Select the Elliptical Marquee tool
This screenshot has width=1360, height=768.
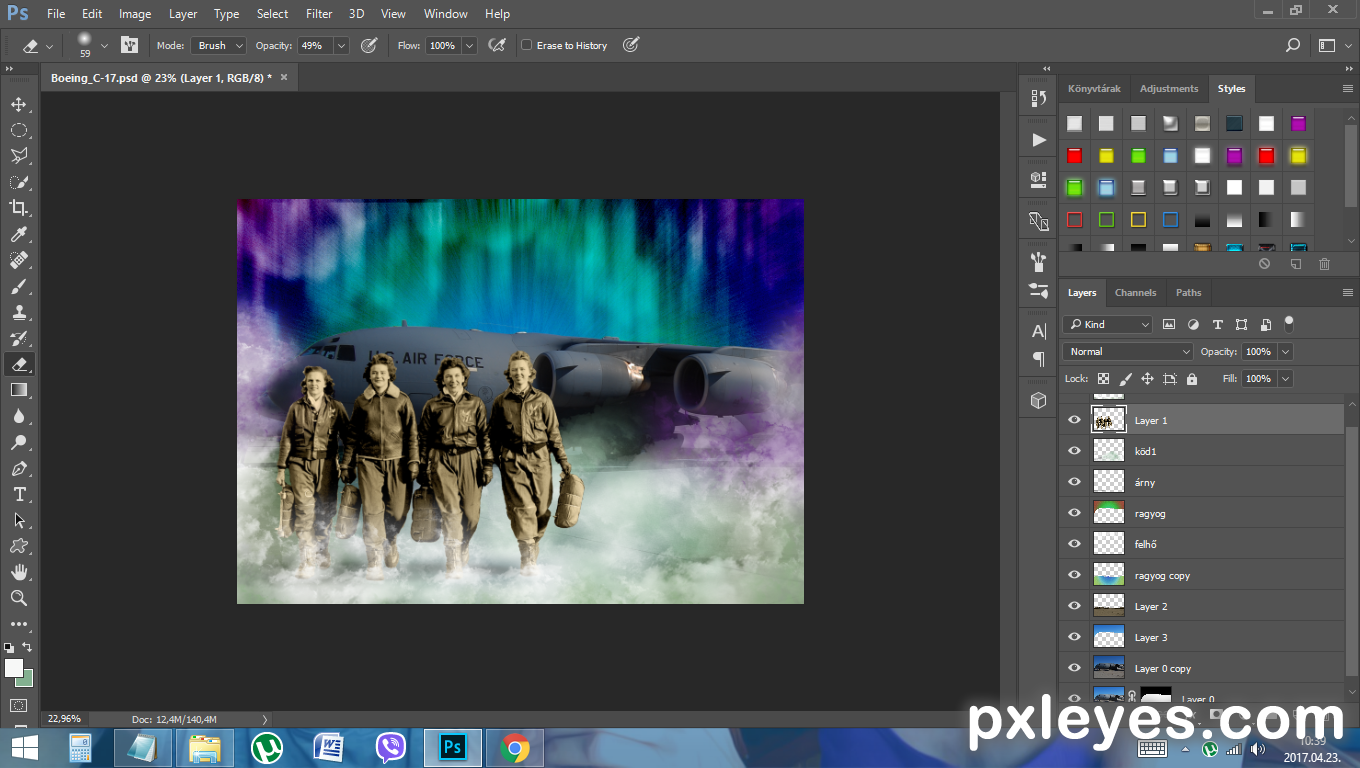tap(19, 130)
